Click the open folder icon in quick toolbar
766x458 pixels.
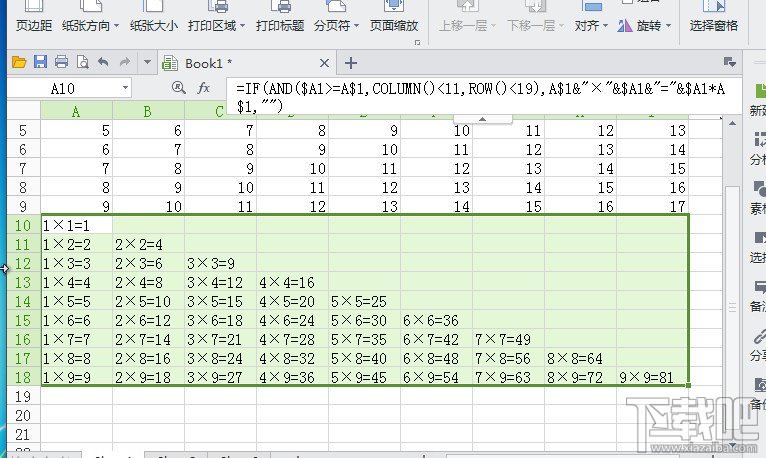click(19, 62)
